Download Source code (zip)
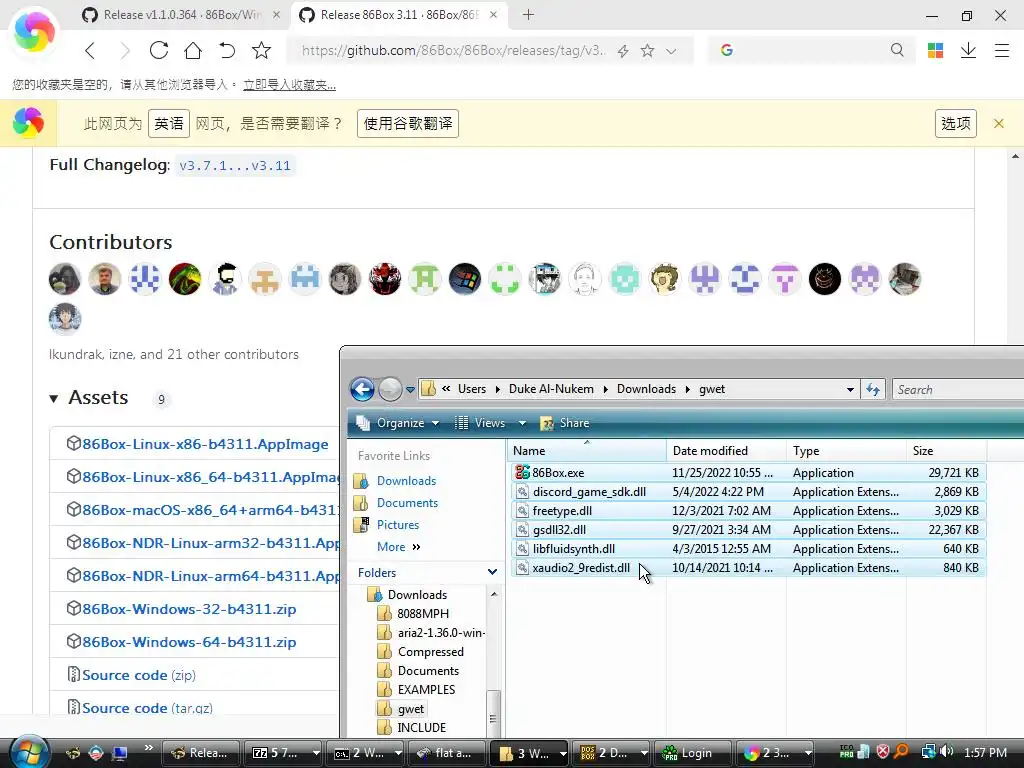This screenshot has height=768, width=1024. tap(138, 675)
